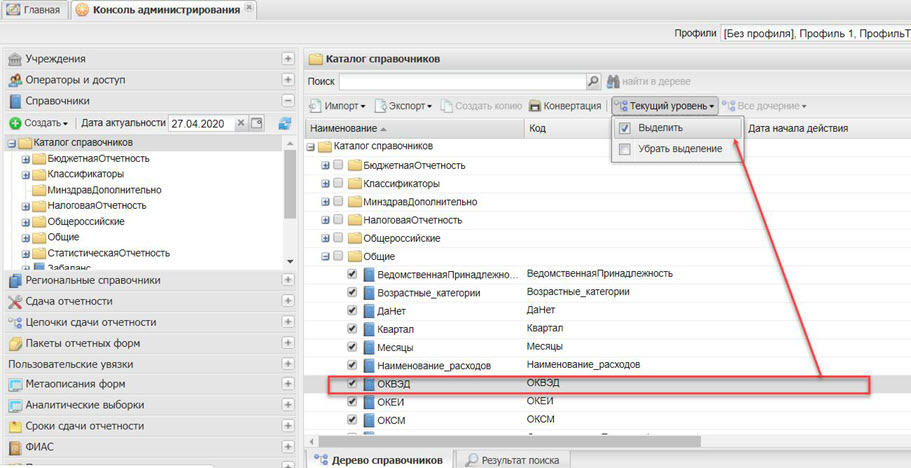
Task: Click the Конвертация toolbar icon
Action: [535, 105]
